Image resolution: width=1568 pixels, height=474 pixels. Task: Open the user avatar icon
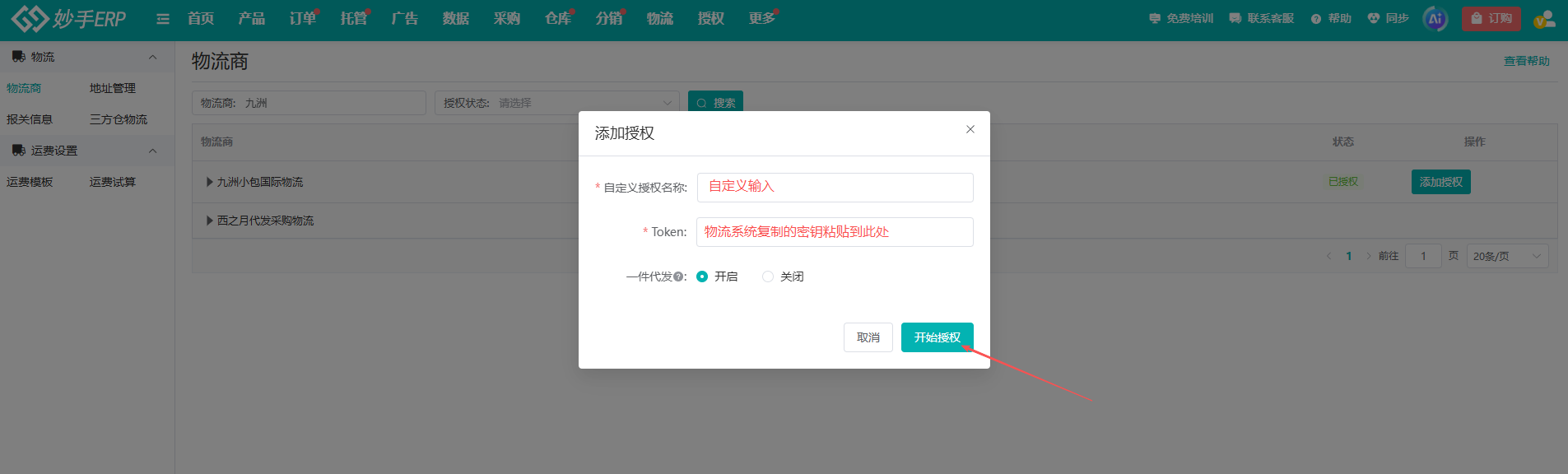(1543, 18)
